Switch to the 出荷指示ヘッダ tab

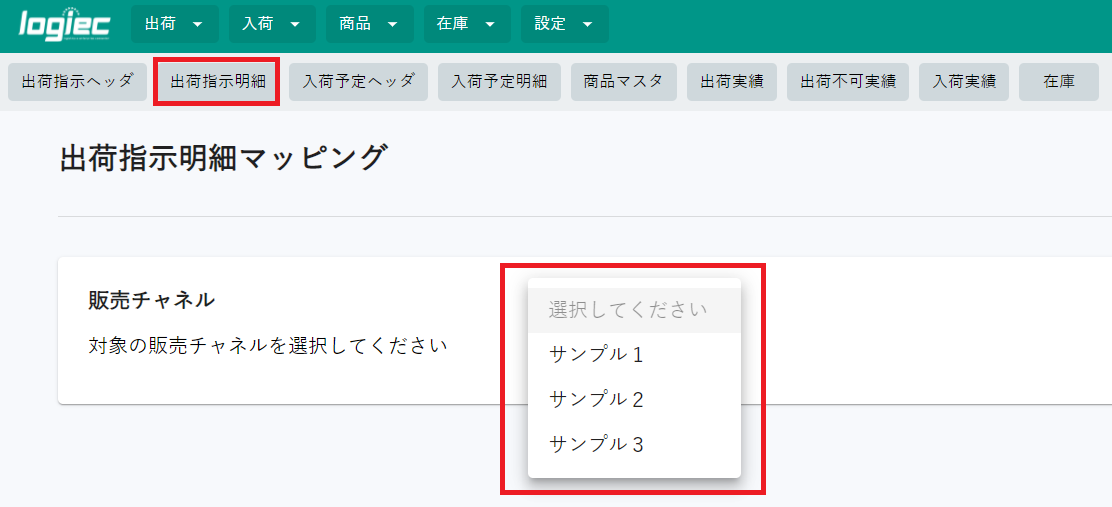77,82
